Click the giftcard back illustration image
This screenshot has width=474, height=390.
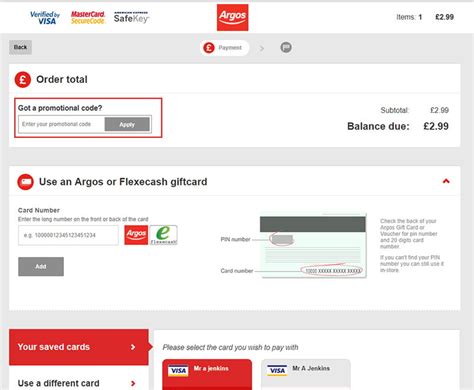[x=313, y=245]
